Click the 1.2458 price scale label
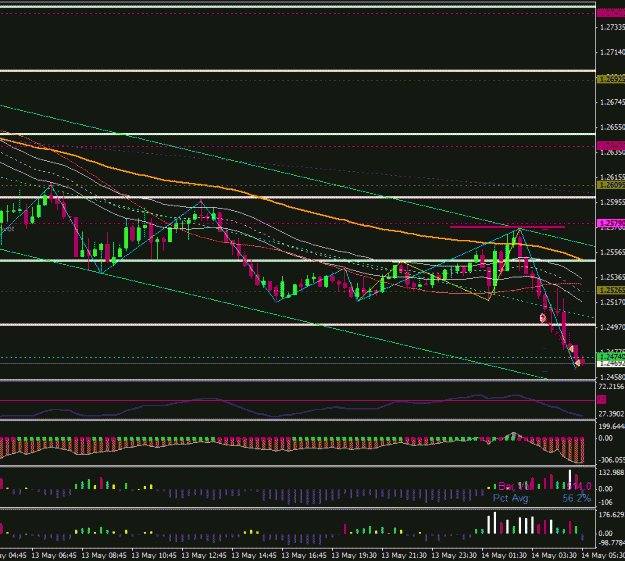 pos(612,377)
